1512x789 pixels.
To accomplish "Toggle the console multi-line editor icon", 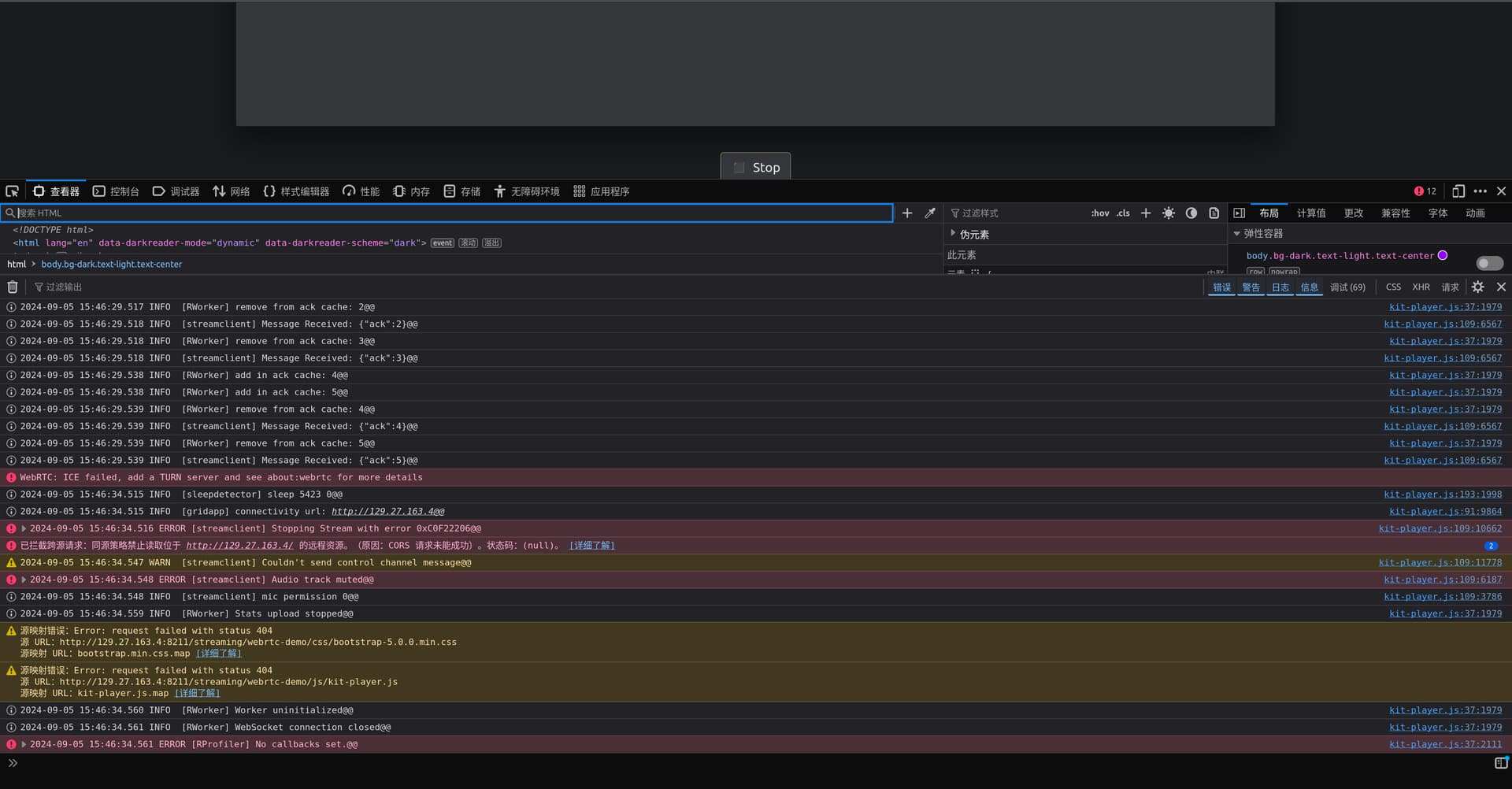I will click(1501, 763).
